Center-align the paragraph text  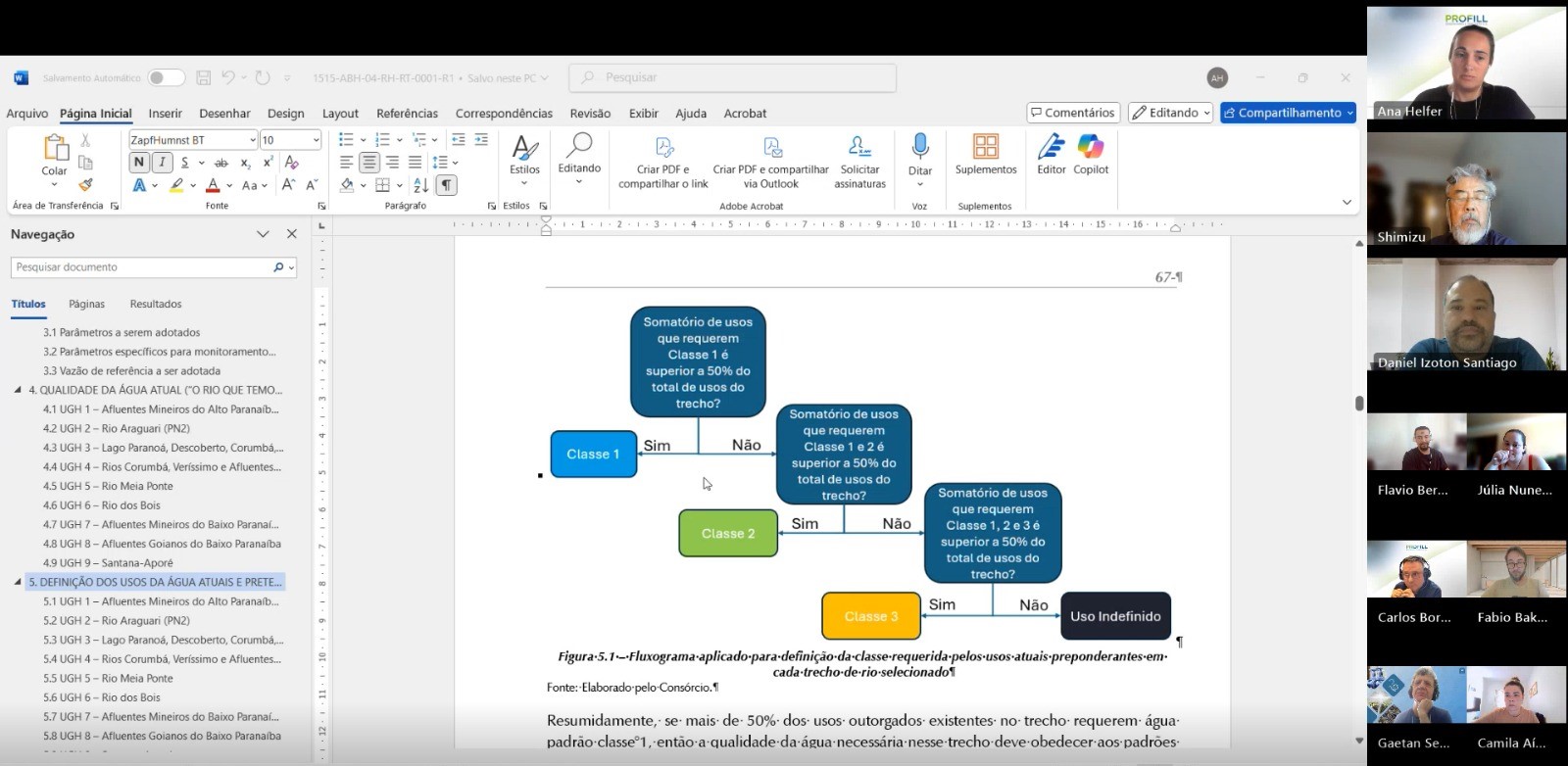coord(369,163)
